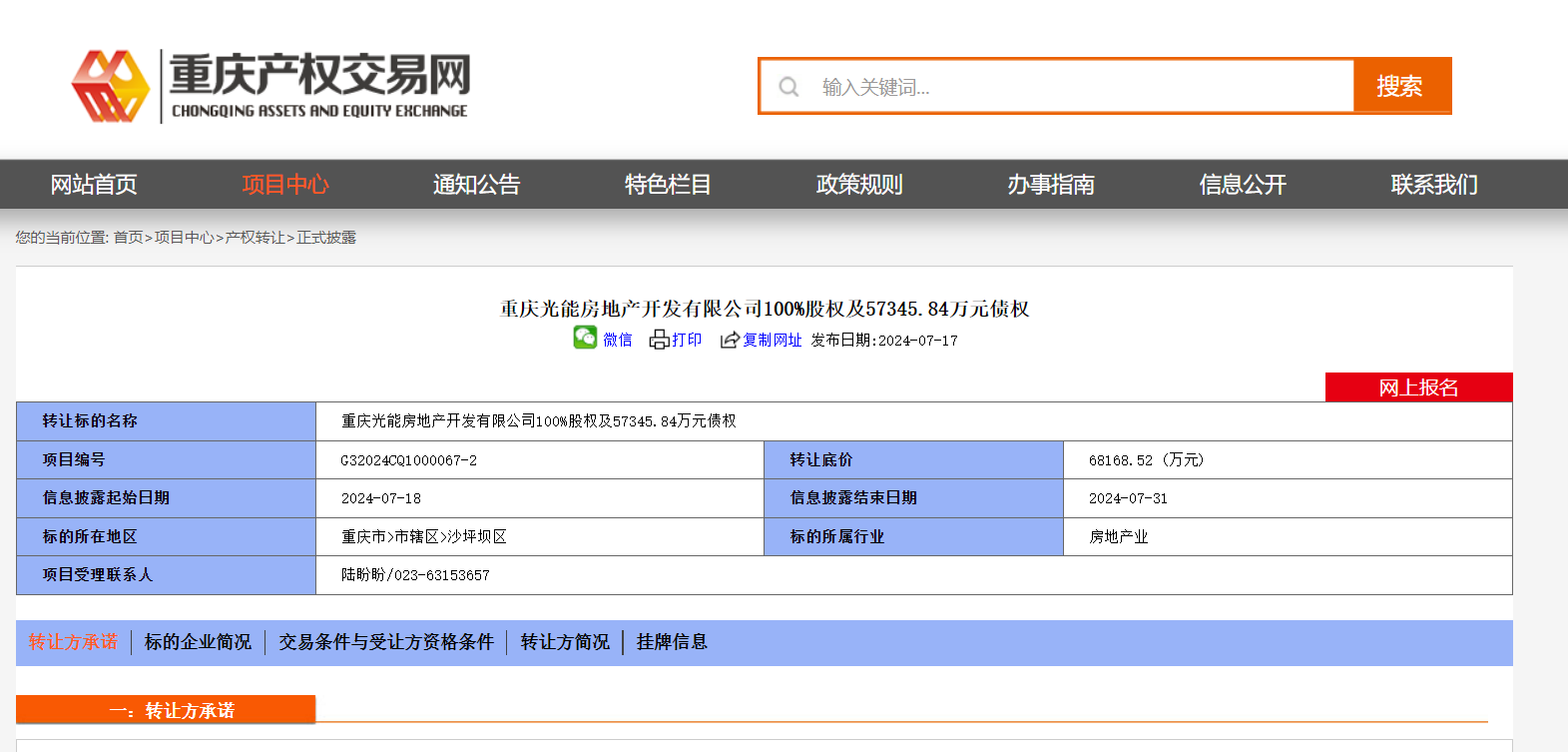
Task: Click the 复制网址 link
Action: [773, 341]
